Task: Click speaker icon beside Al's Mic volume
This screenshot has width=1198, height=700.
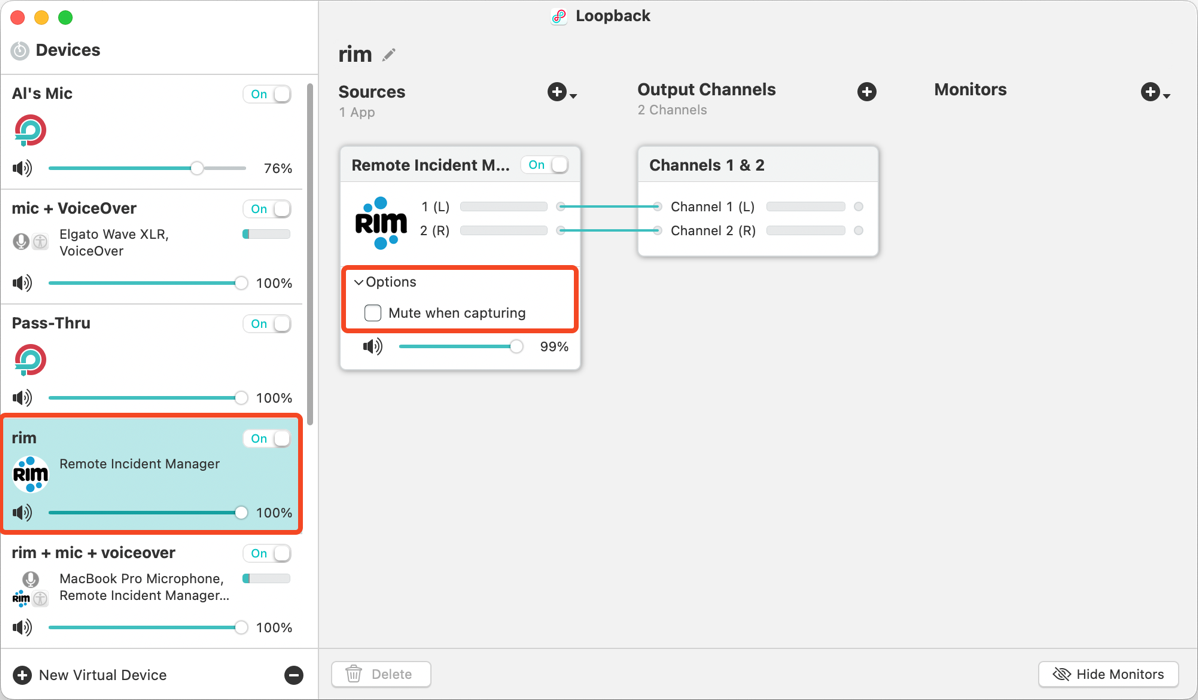Action: click(x=22, y=168)
